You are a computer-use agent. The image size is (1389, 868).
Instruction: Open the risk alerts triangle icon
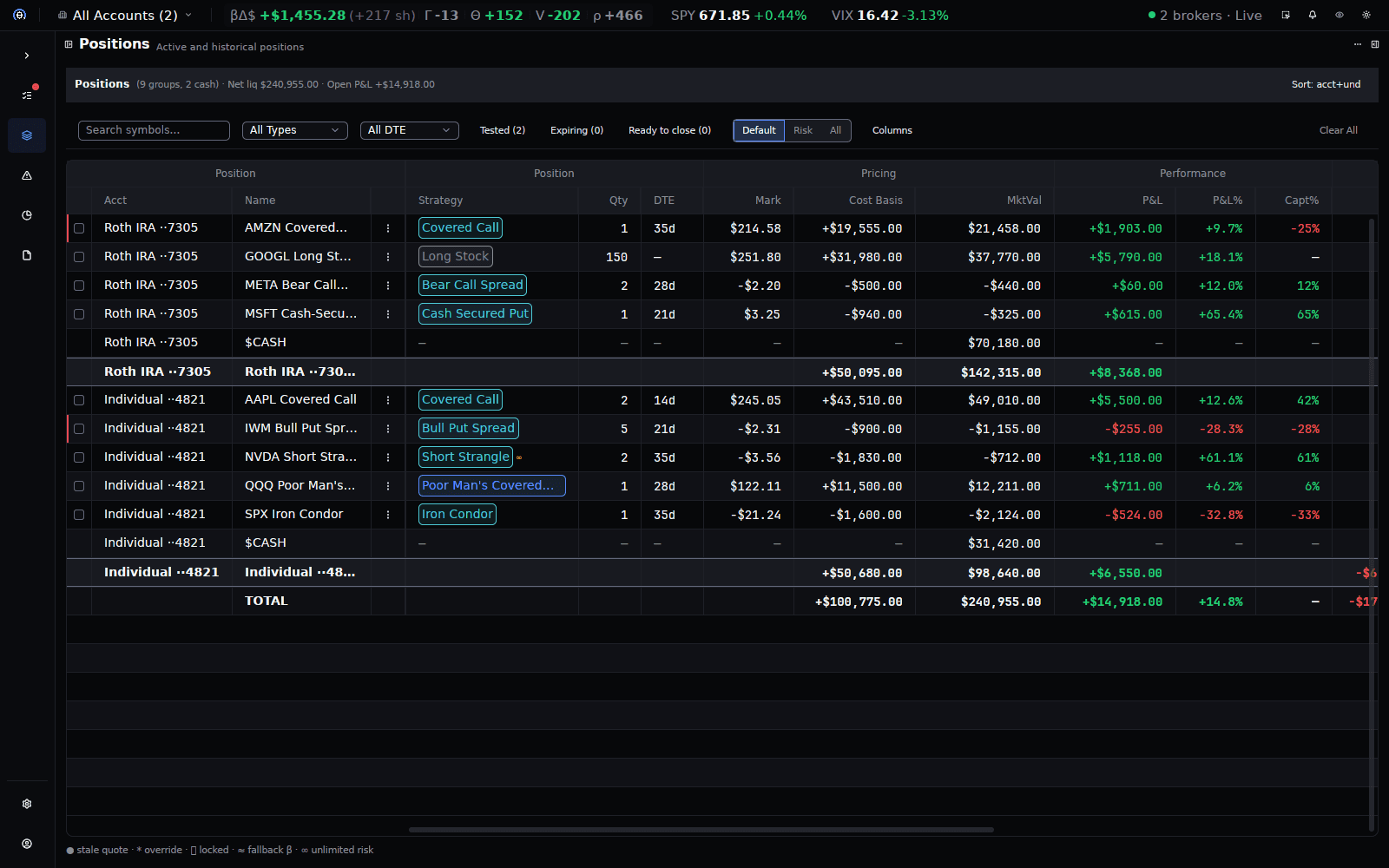(x=27, y=175)
